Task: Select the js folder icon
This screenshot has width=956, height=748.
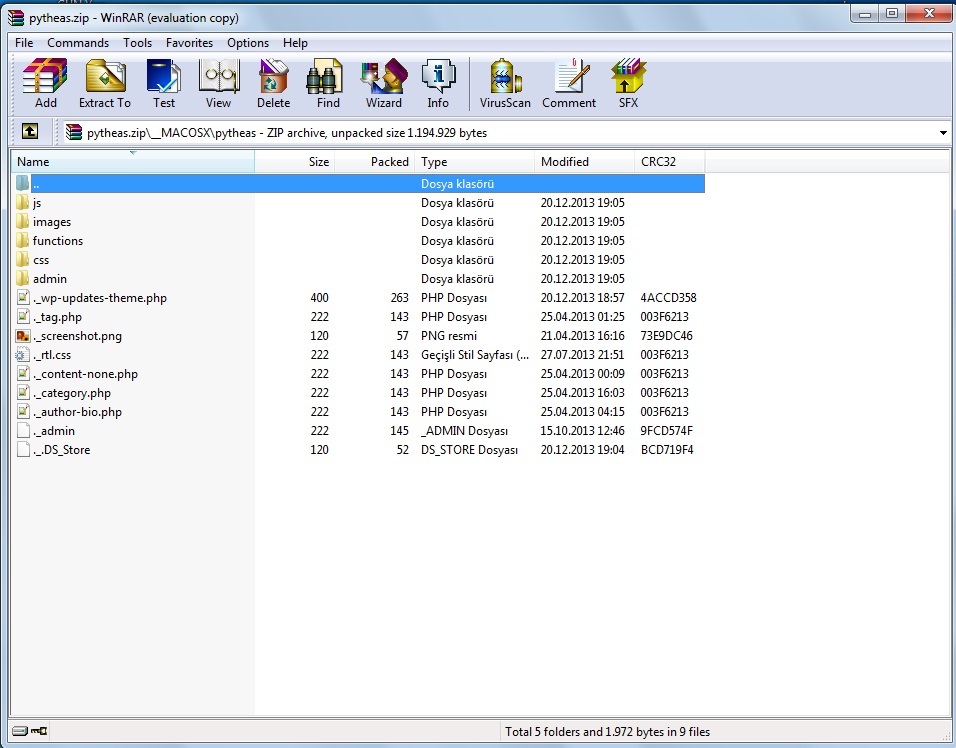Action: tap(23, 202)
